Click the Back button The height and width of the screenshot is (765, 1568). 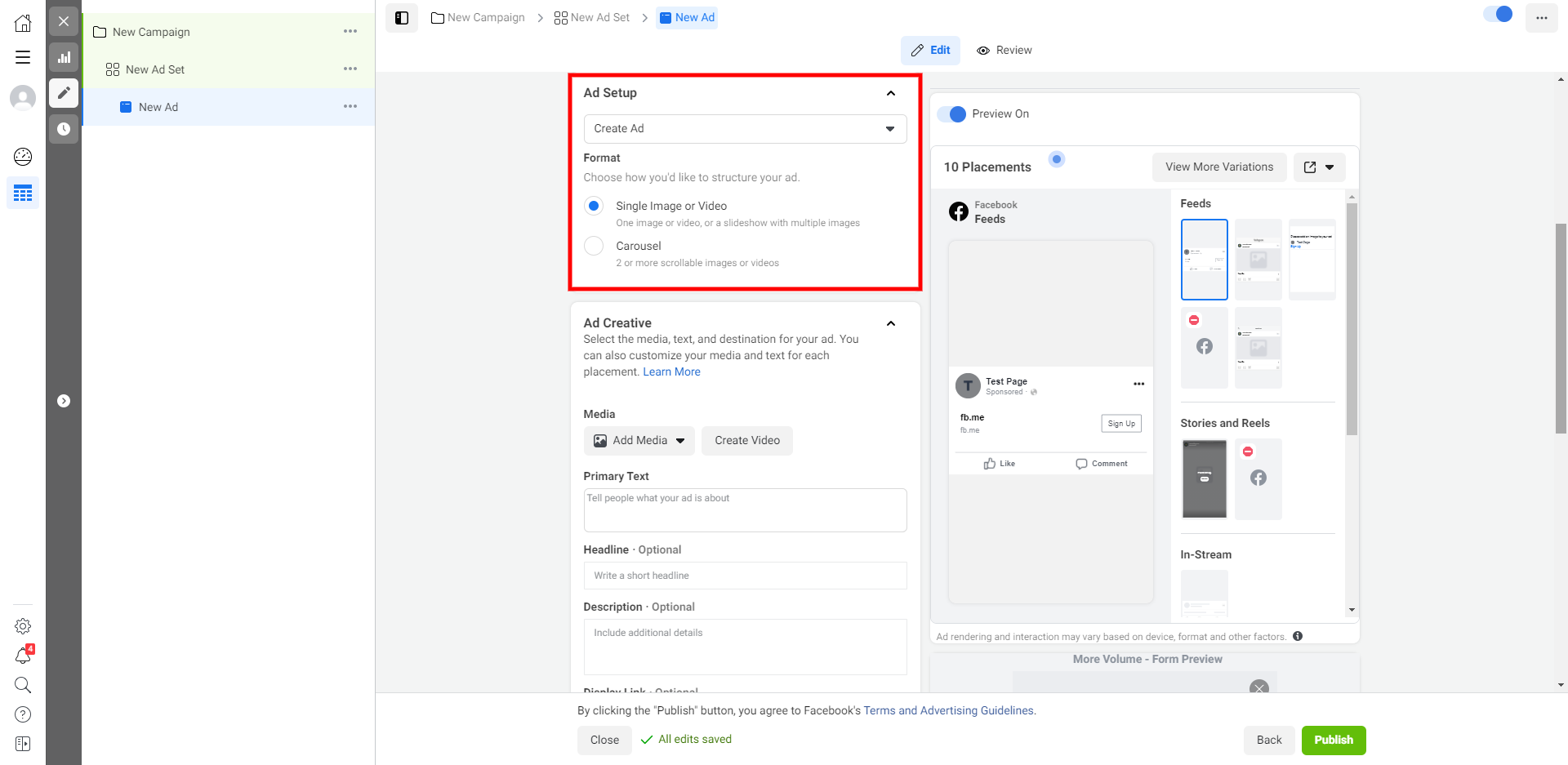click(x=1269, y=741)
